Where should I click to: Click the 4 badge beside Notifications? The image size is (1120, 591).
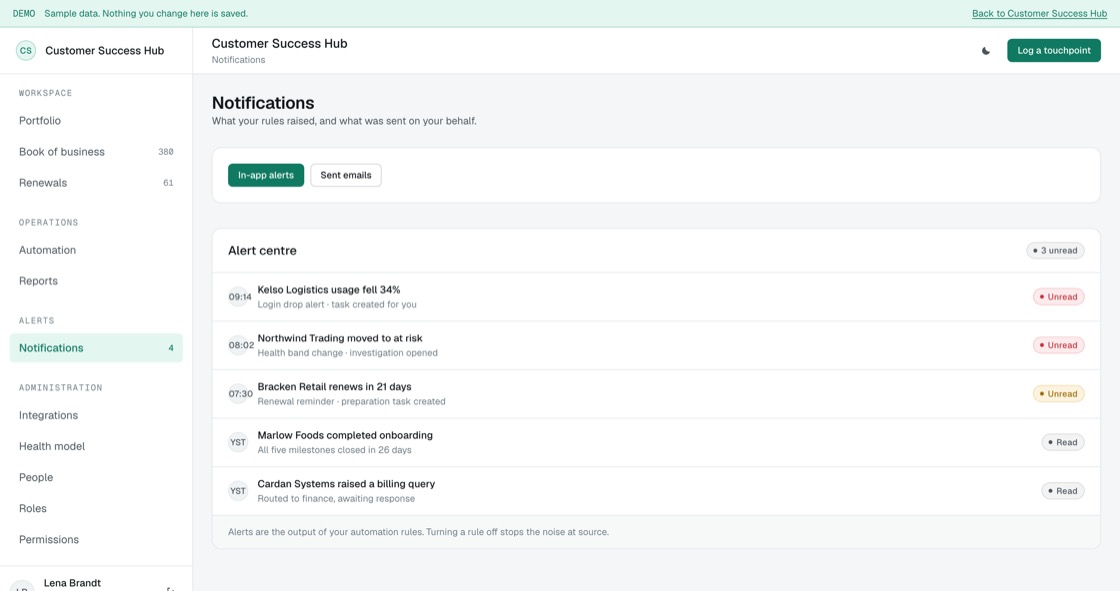171,348
